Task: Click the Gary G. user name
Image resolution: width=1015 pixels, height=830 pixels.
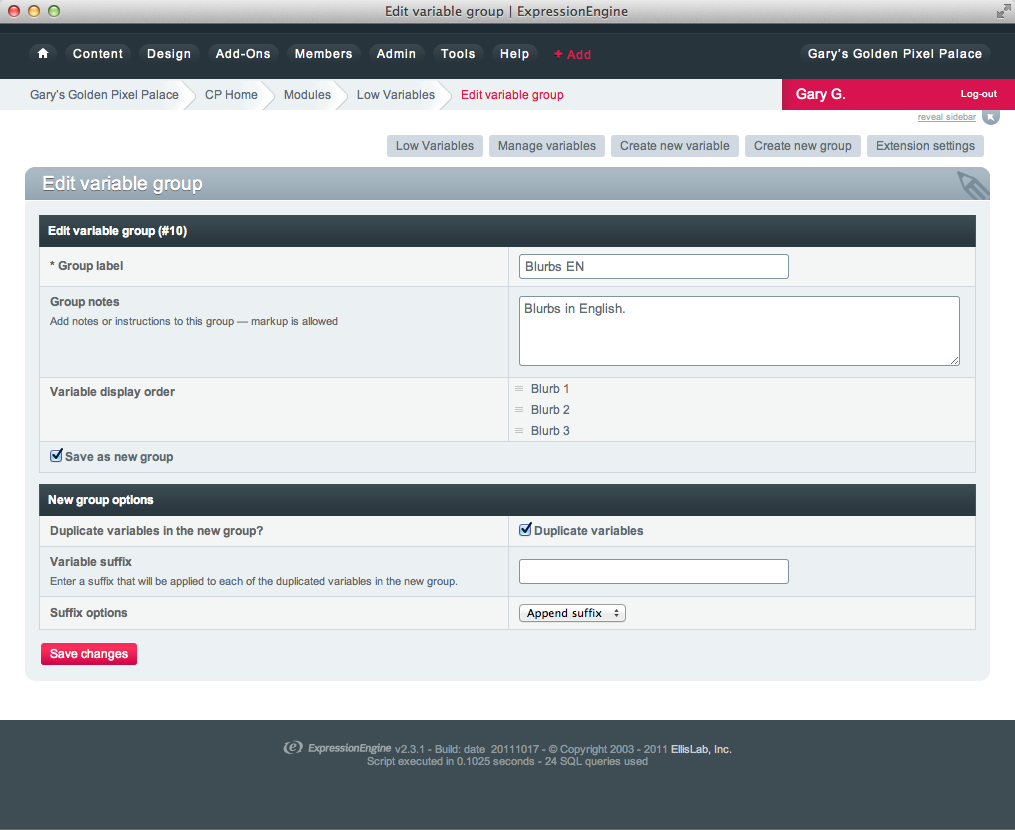Action: pyautogui.click(x=820, y=94)
